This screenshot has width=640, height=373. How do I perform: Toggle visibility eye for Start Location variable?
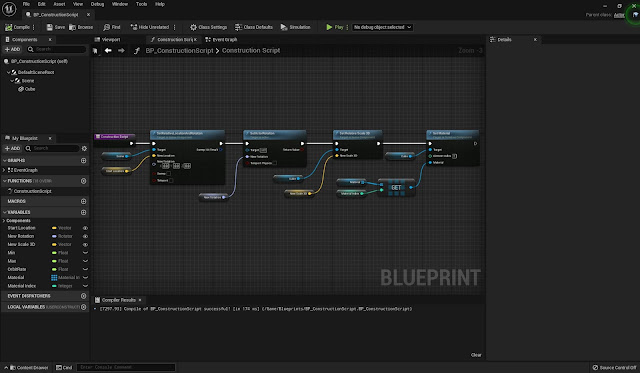(x=85, y=228)
